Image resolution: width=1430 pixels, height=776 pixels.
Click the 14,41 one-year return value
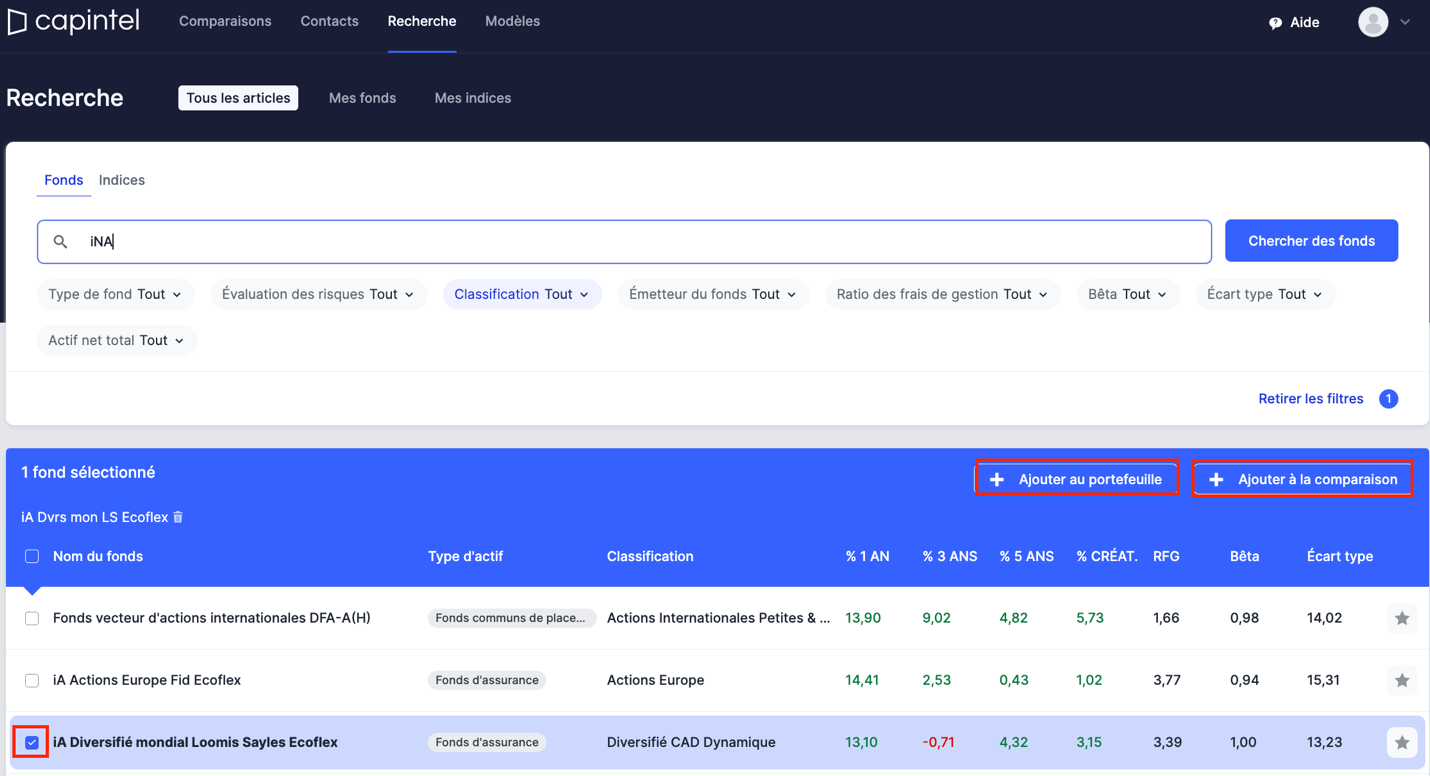point(862,680)
